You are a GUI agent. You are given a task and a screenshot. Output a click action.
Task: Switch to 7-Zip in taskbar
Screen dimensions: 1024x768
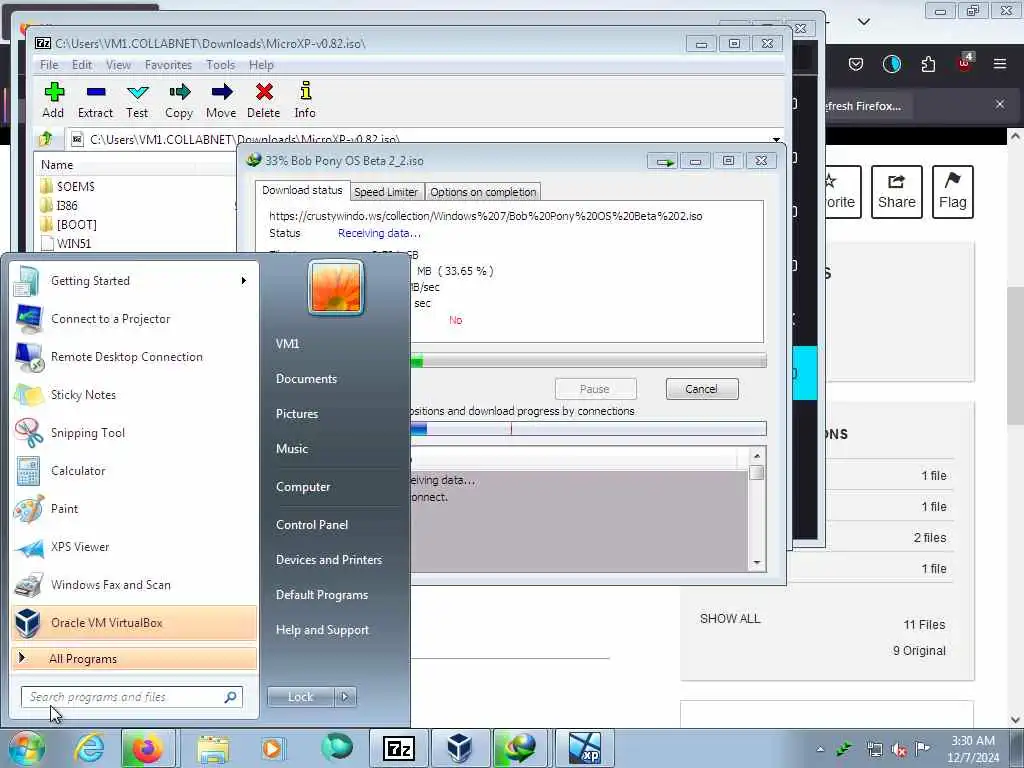(x=399, y=748)
